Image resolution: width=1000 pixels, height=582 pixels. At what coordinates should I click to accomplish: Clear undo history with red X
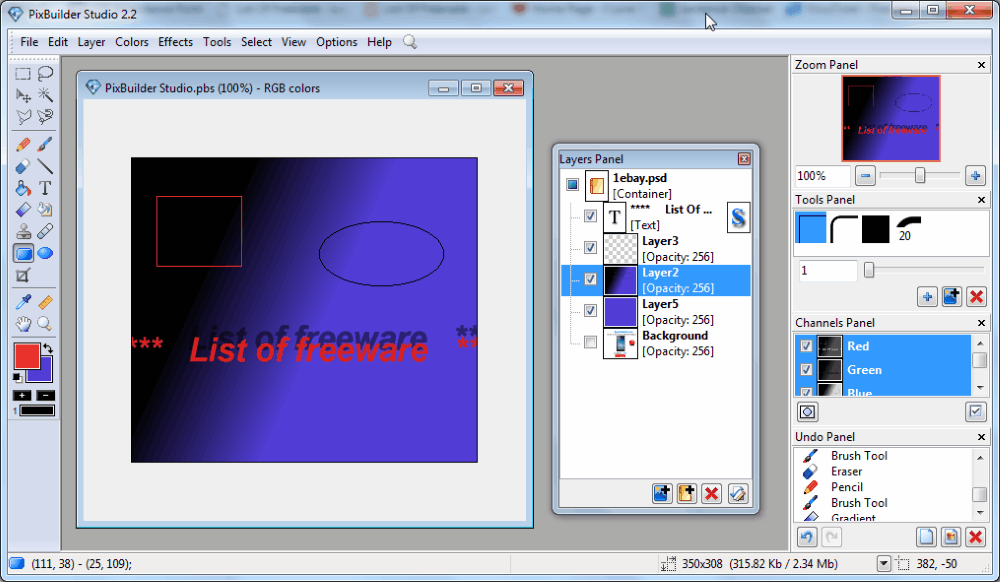(975, 537)
